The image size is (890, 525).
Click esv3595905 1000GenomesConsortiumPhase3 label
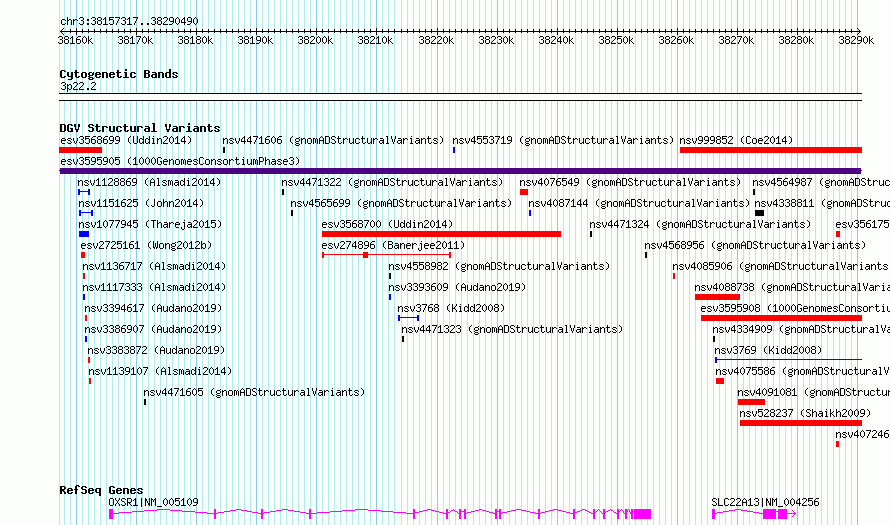click(180, 161)
